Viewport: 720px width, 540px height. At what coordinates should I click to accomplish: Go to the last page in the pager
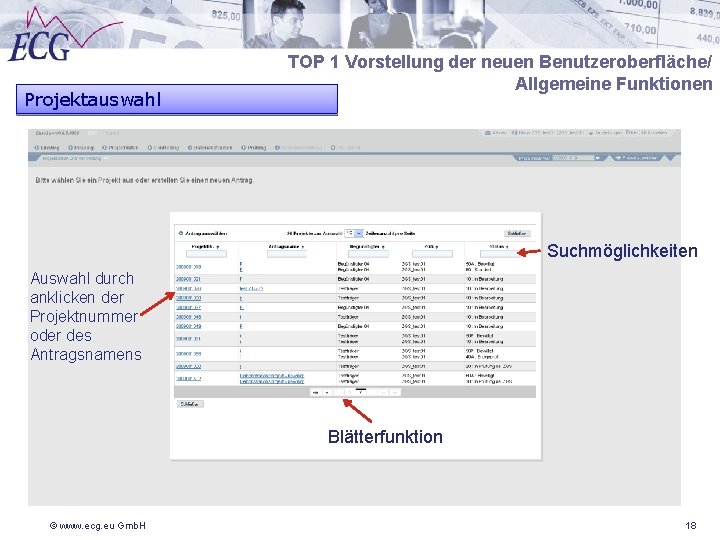[x=395, y=393]
